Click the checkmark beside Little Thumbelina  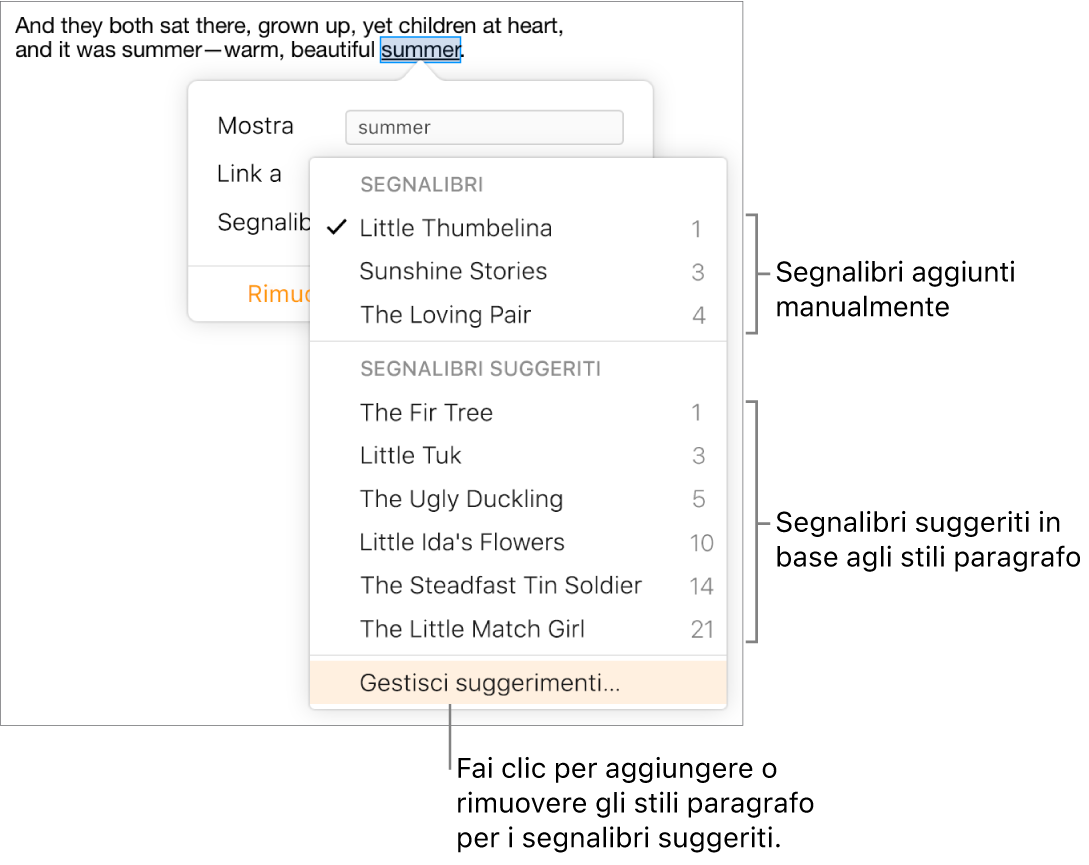click(337, 228)
